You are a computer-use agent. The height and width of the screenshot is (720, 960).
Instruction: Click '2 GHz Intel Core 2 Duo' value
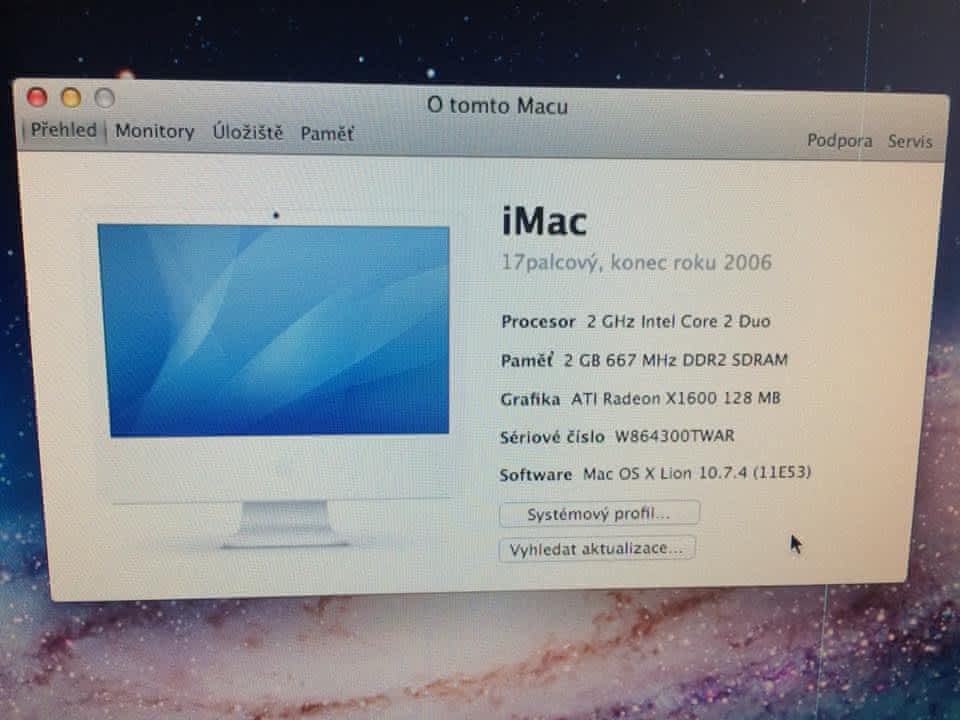tap(678, 321)
